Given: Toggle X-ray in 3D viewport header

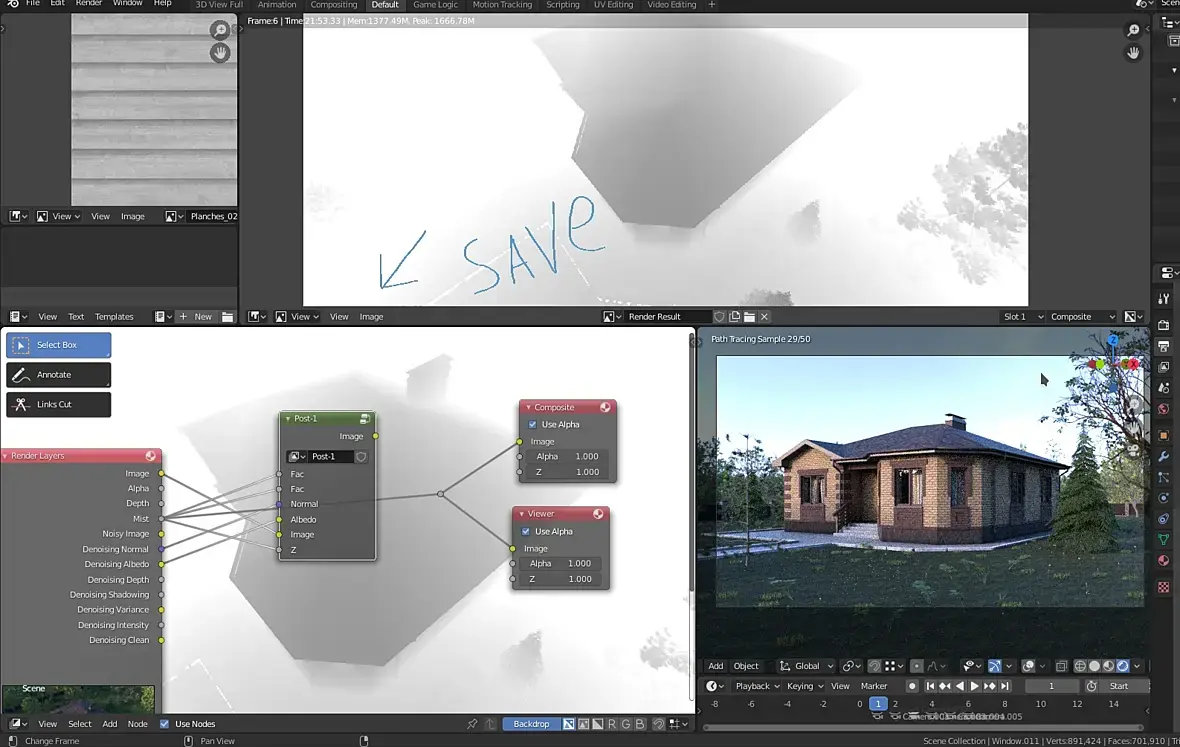Looking at the screenshot, I should [x=1061, y=666].
